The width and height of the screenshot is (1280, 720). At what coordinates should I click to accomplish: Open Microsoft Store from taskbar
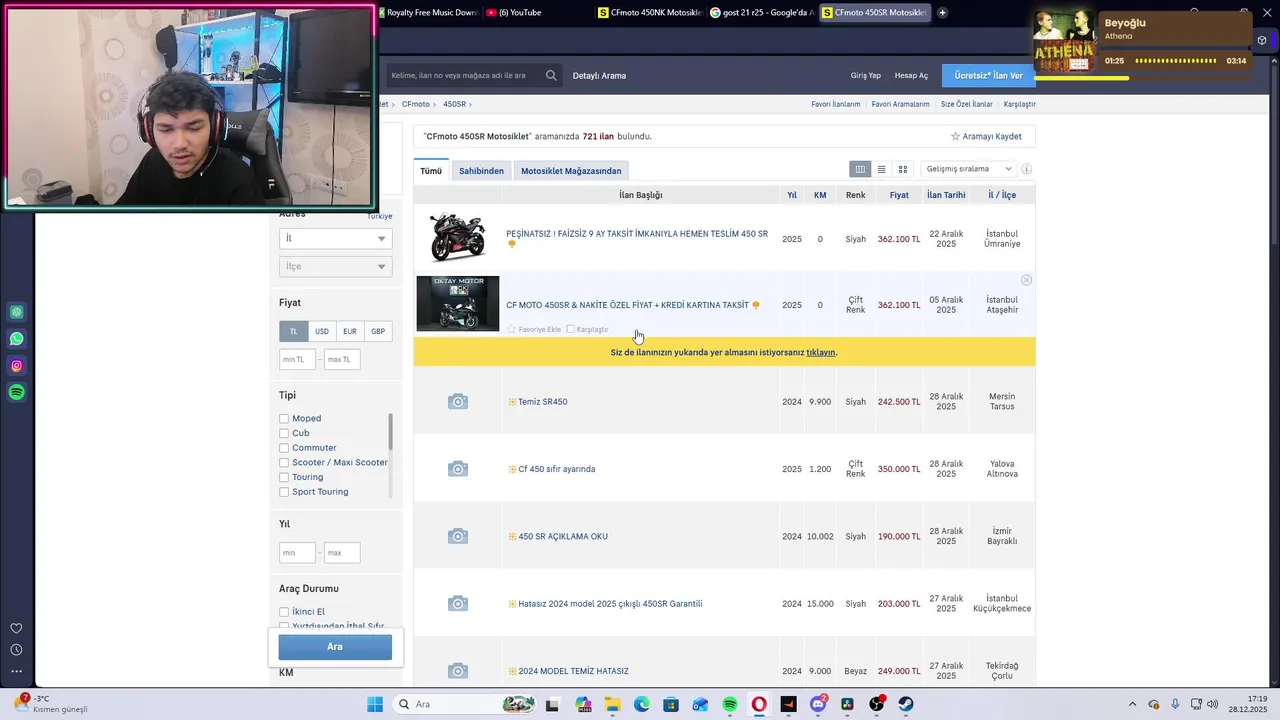point(671,704)
